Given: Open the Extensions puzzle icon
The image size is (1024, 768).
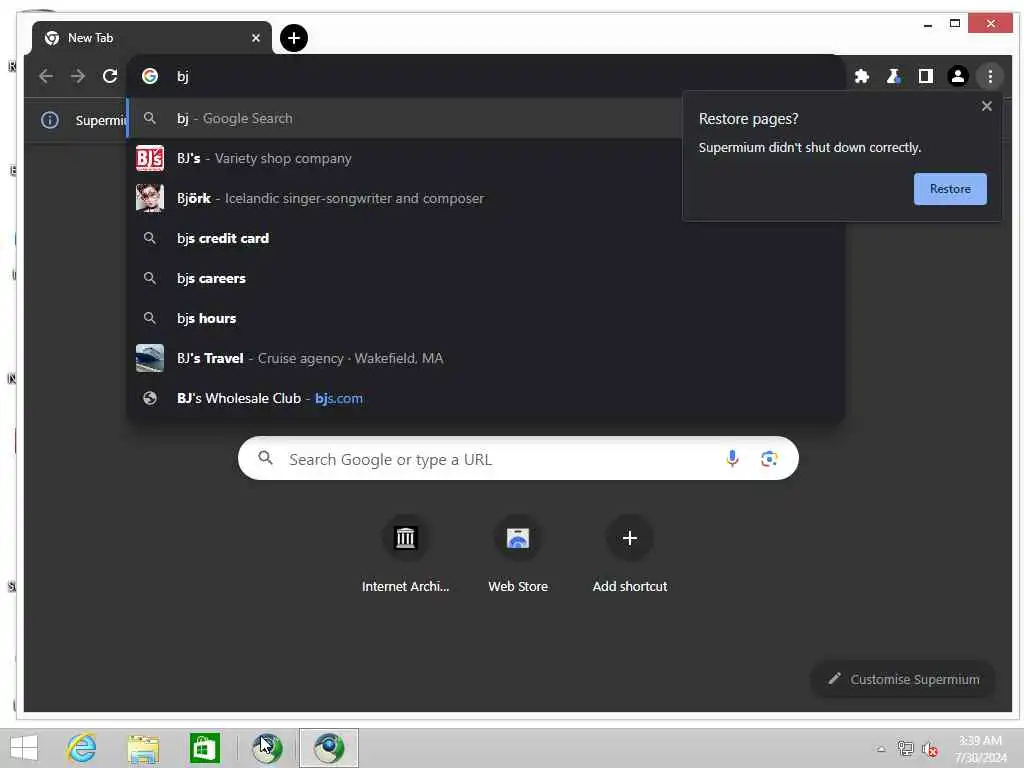Looking at the screenshot, I should (861, 76).
